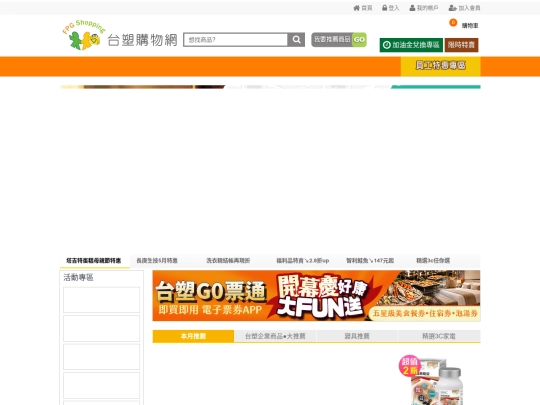Click the home (首頁) house icon
Image resolution: width=540 pixels, height=405 pixels.
tap(356, 8)
